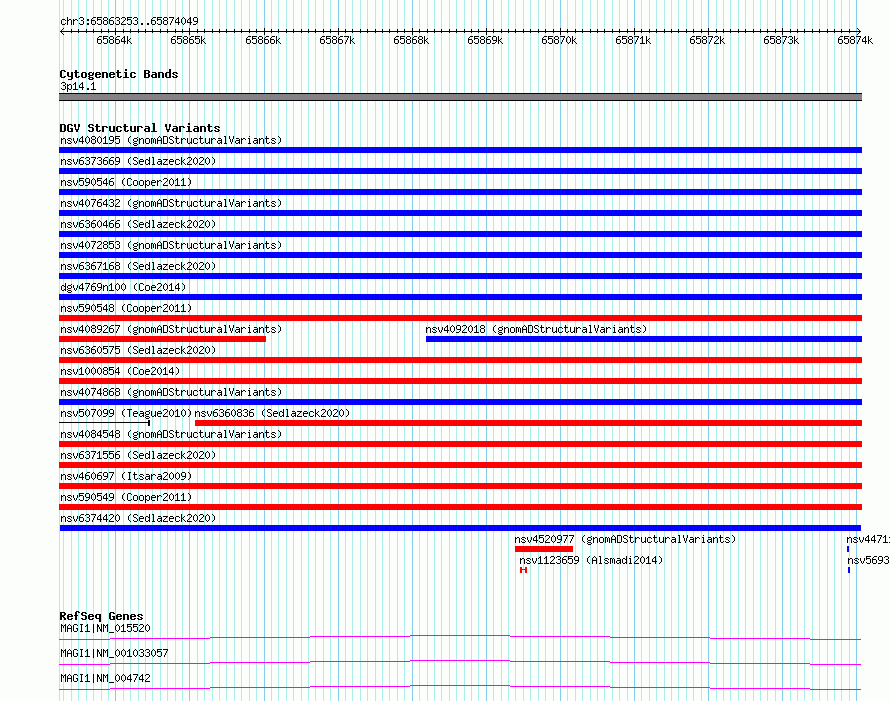Click the 65870k ruler position
This screenshot has height=701, width=890.
pos(559,40)
